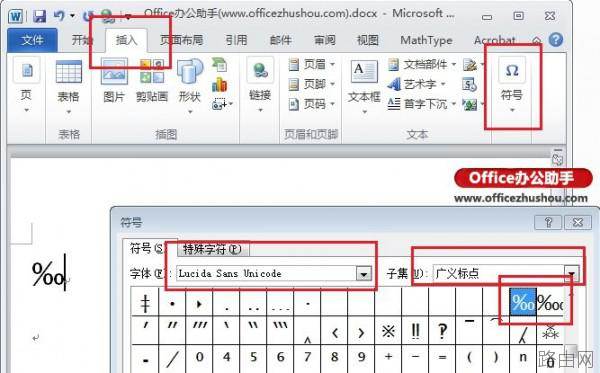600x373 pixels.
Task: Select the single left angle ‹ symbol
Action: [x=334, y=331]
